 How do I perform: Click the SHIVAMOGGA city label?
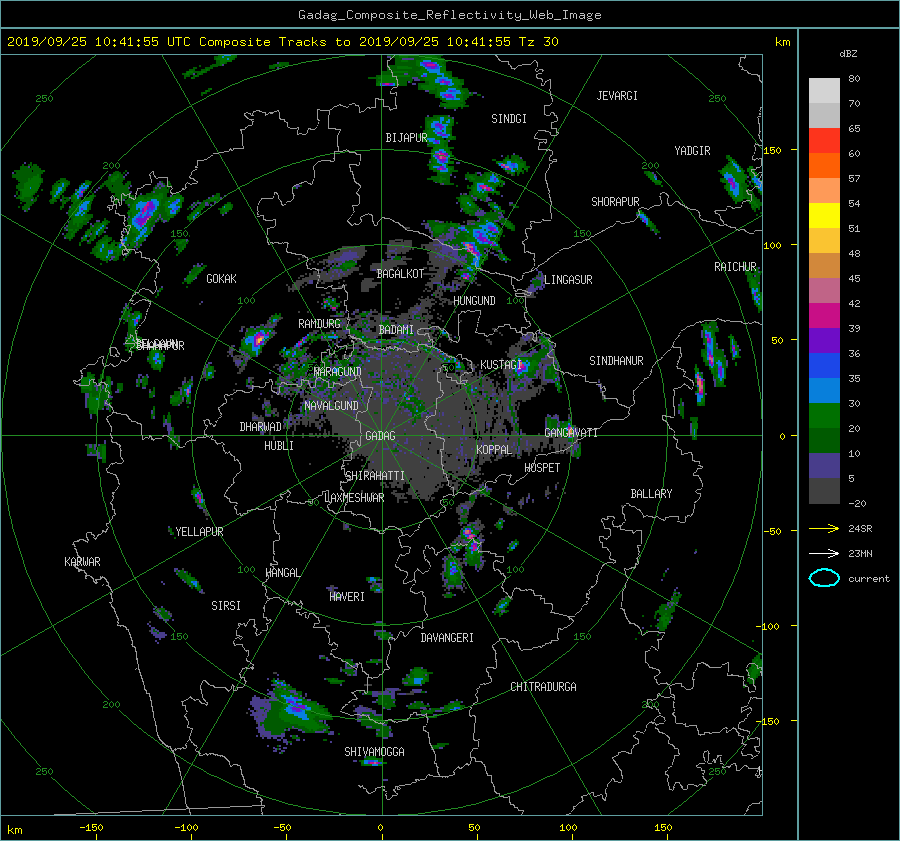374,751
